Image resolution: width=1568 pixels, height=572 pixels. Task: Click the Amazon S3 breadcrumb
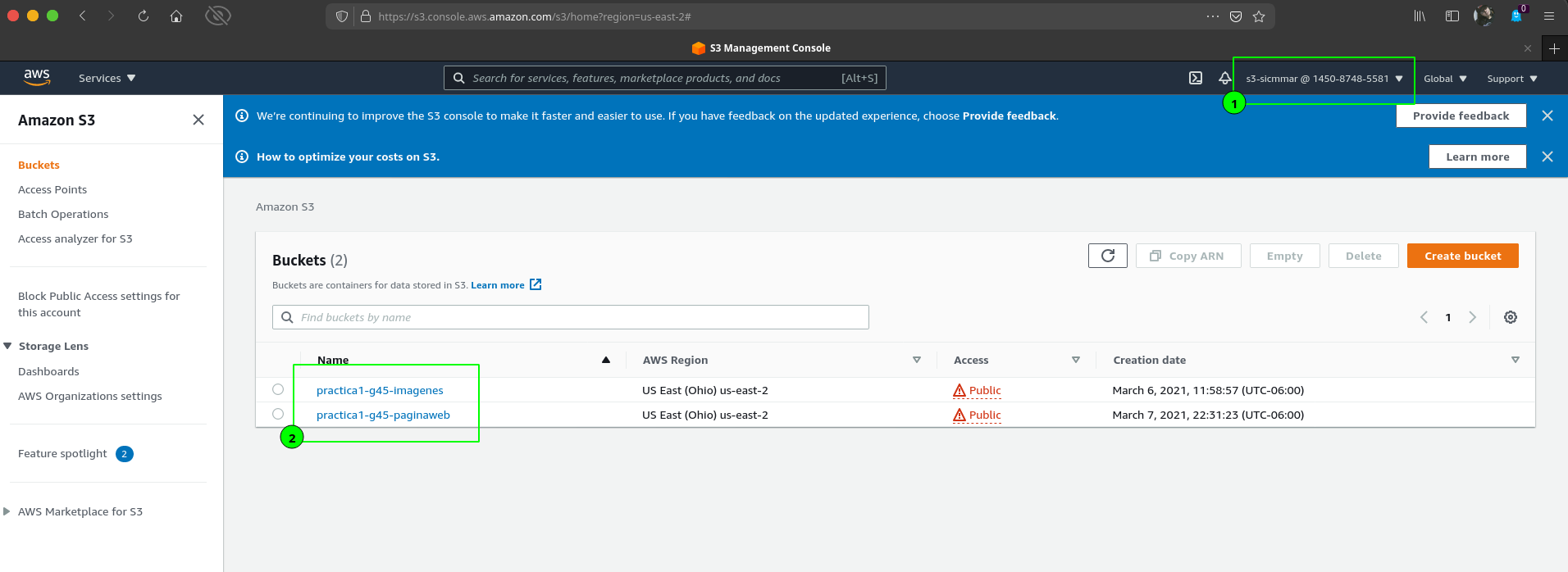point(285,207)
